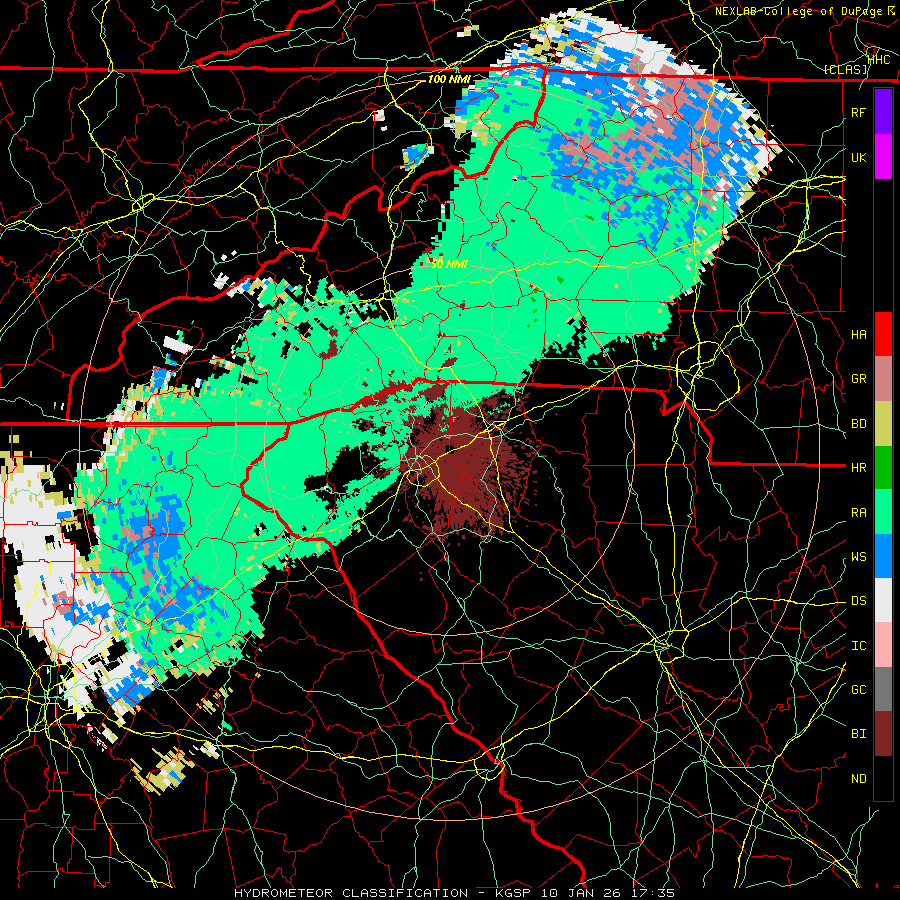Click the khaki BD legend color swatch

(x=883, y=424)
